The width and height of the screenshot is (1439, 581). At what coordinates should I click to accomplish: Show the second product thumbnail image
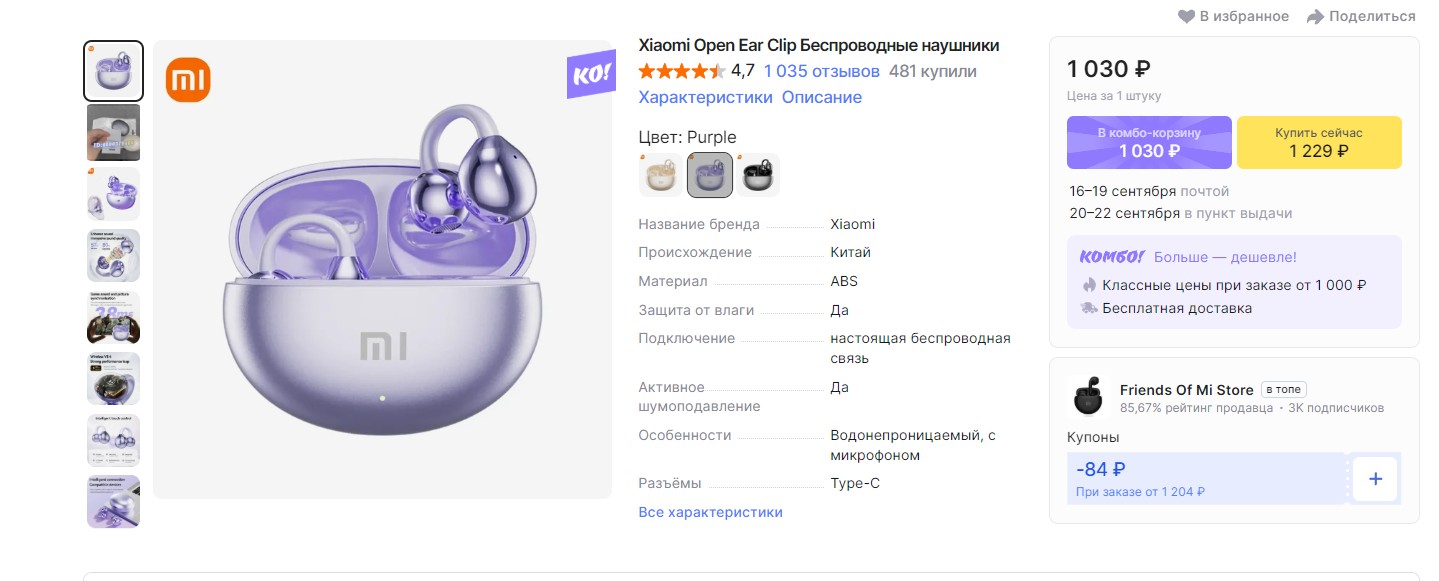point(113,132)
